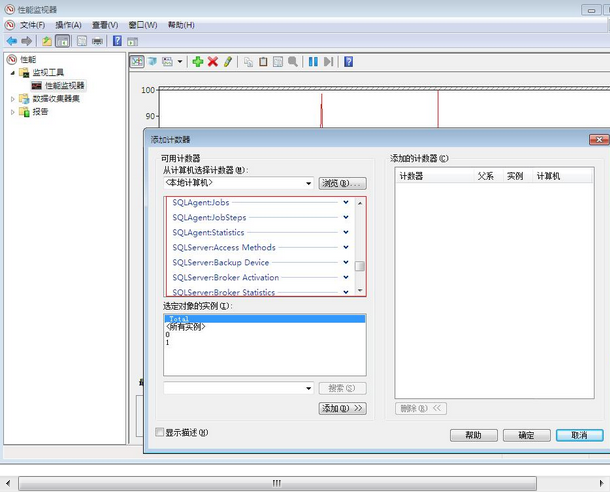
Task: Select instance 0 in the list
Action: (x=265, y=335)
